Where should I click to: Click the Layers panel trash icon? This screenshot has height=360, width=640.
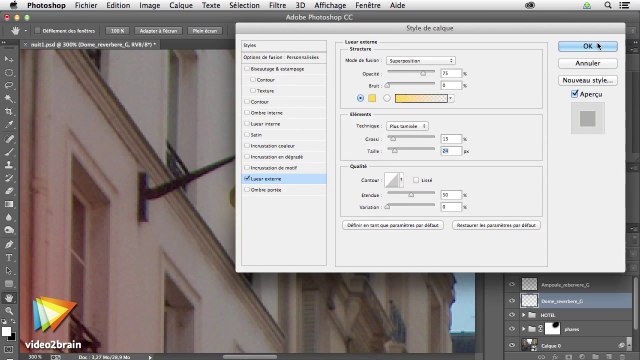click(x=622, y=357)
